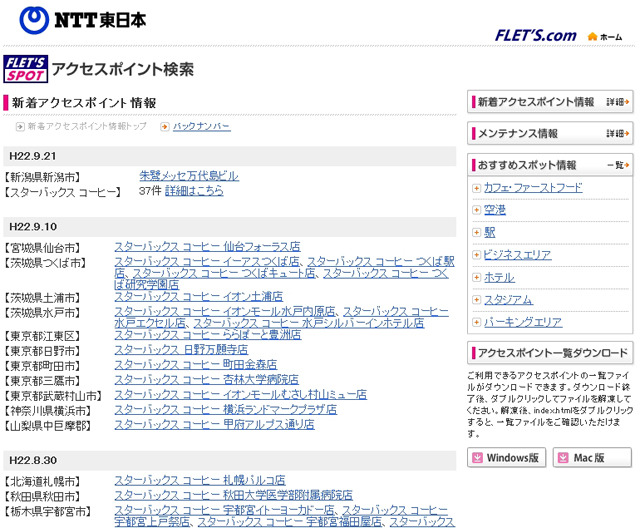Click the 【宮城県仙台市】 label

42,248
